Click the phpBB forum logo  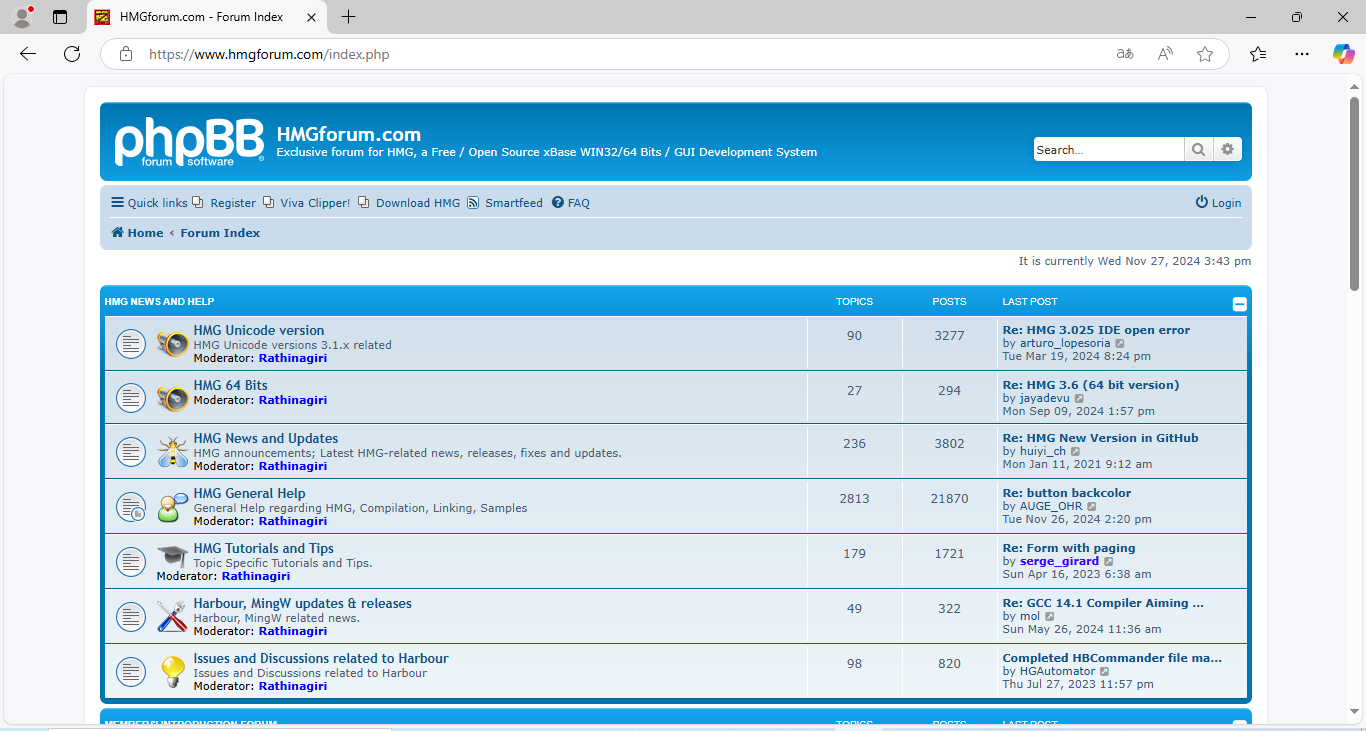pyautogui.click(x=189, y=142)
